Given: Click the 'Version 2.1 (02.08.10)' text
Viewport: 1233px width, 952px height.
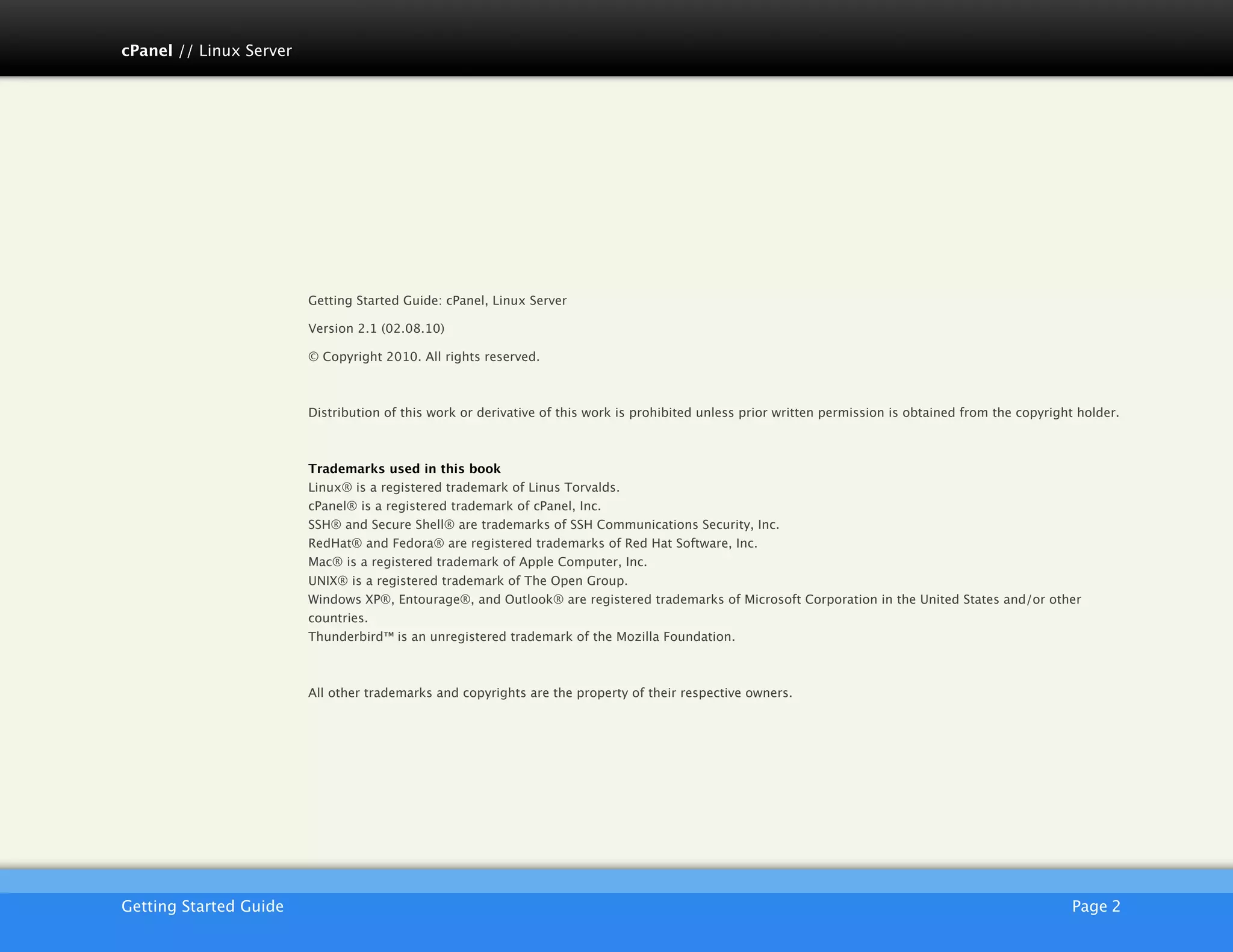Looking at the screenshot, I should click(376, 329).
